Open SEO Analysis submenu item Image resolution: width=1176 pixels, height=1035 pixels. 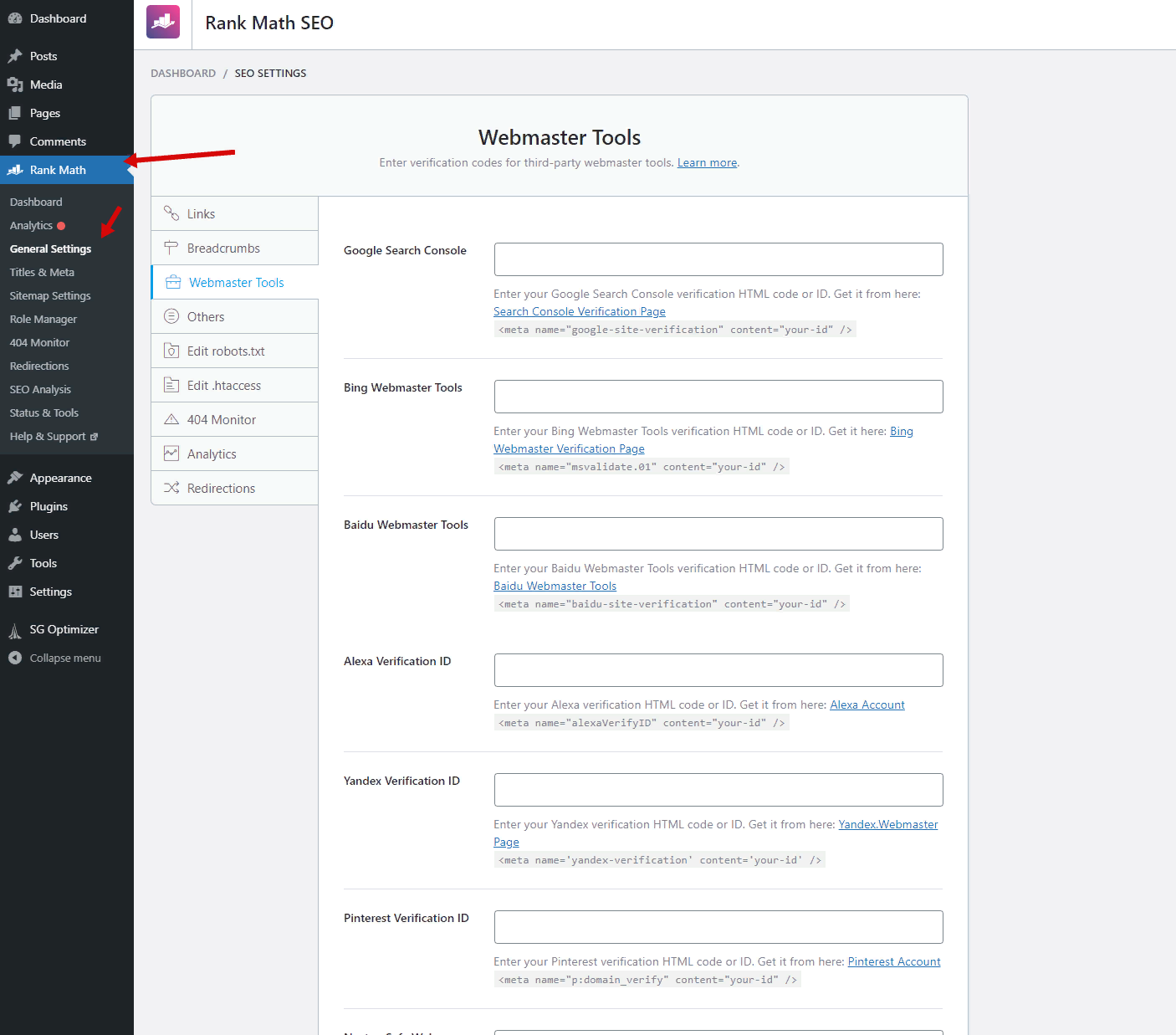40,389
